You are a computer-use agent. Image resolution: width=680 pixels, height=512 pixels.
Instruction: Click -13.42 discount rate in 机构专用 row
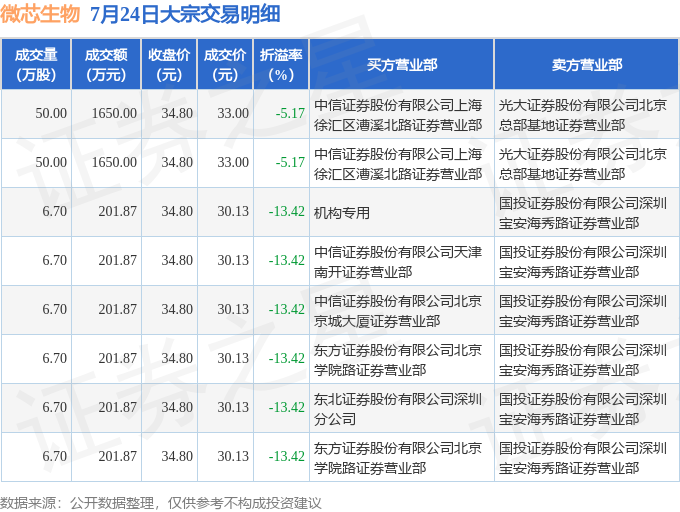[x=287, y=212]
